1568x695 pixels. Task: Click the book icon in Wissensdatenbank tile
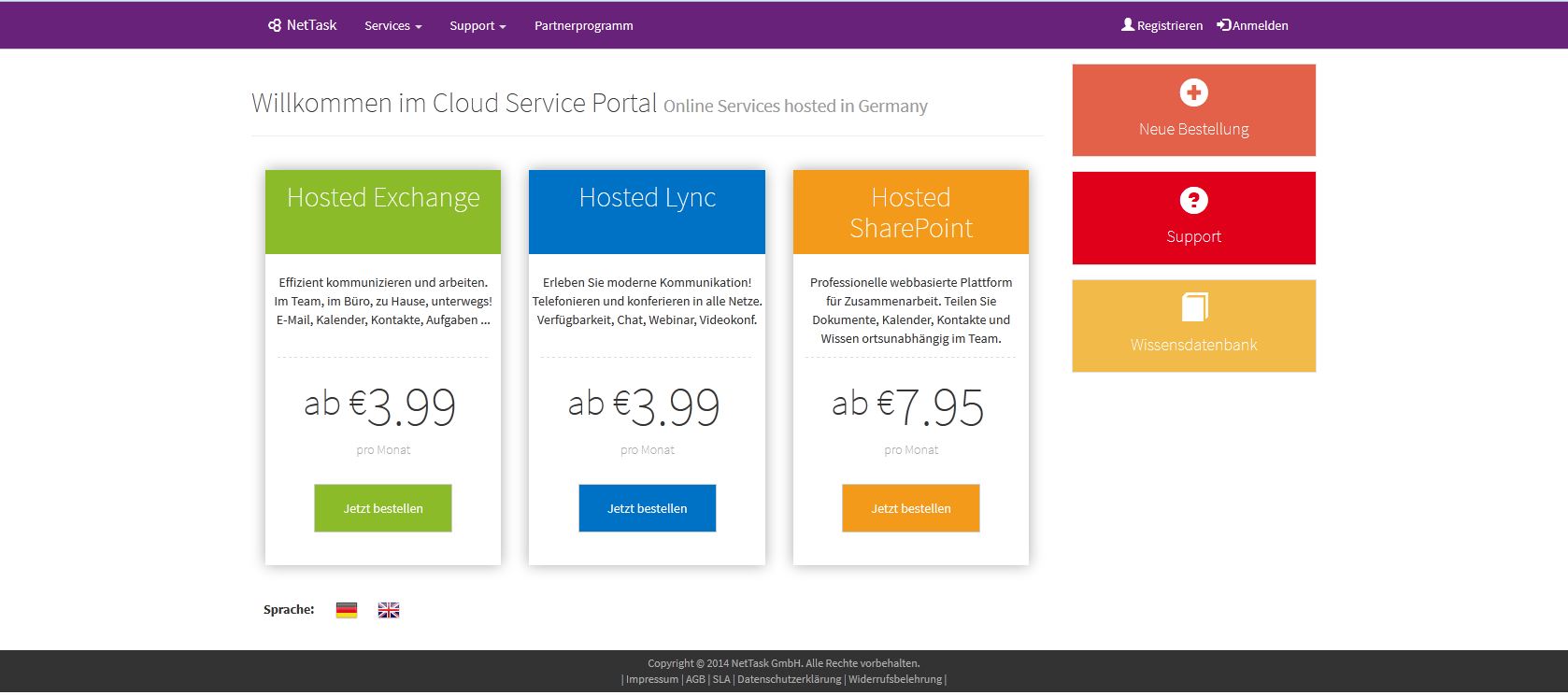coord(1194,307)
